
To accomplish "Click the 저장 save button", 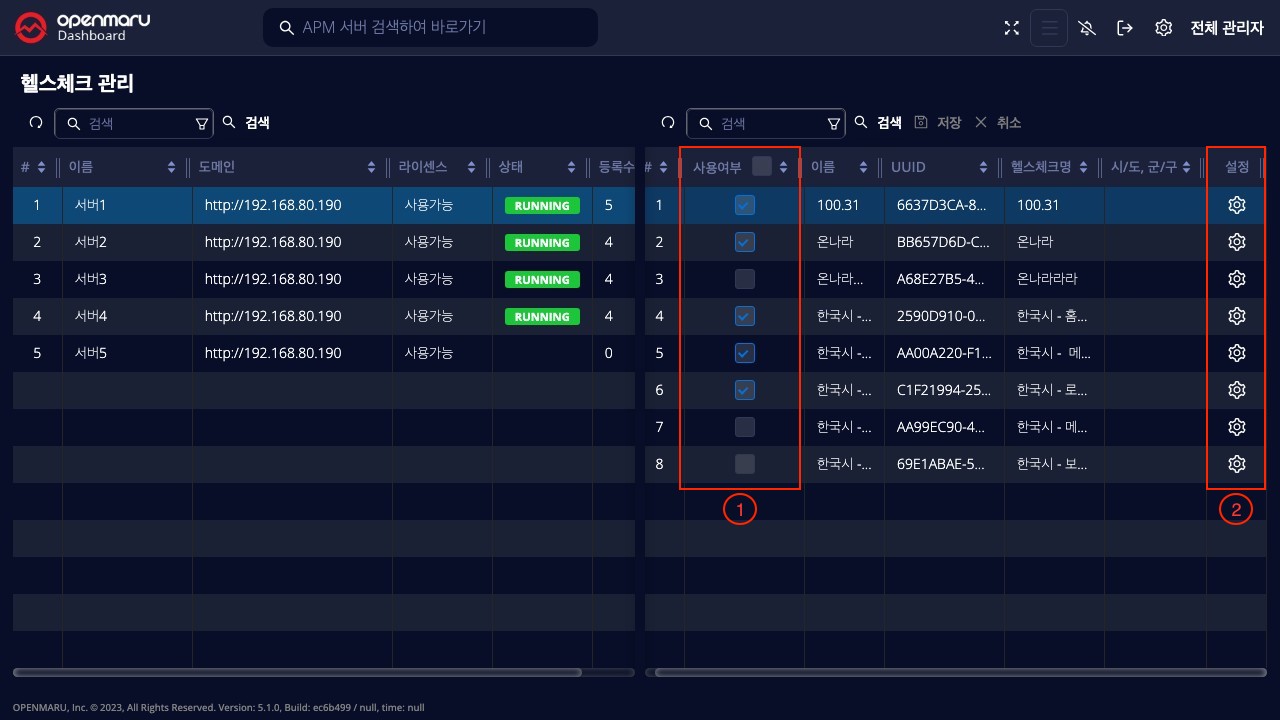I will pyautogui.click(x=938, y=123).
